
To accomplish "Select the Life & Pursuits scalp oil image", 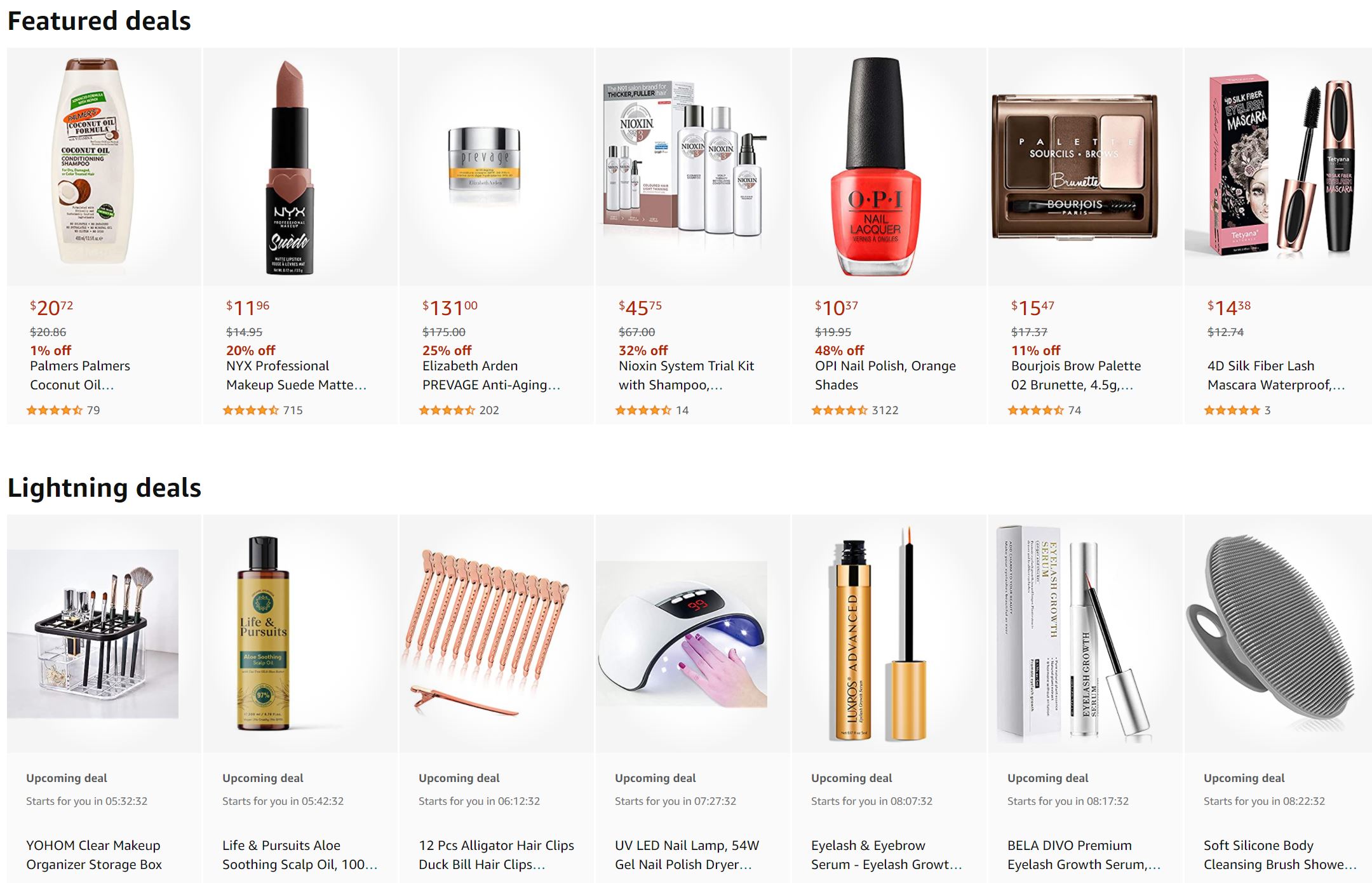I will (x=263, y=634).
